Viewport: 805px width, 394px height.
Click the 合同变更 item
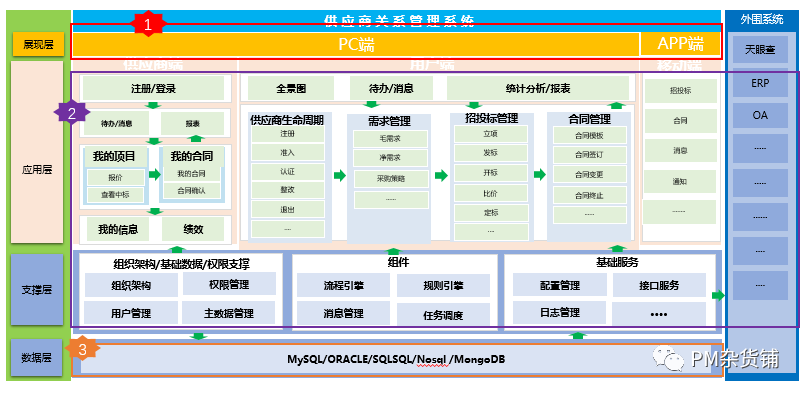pyautogui.click(x=589, y=175)
